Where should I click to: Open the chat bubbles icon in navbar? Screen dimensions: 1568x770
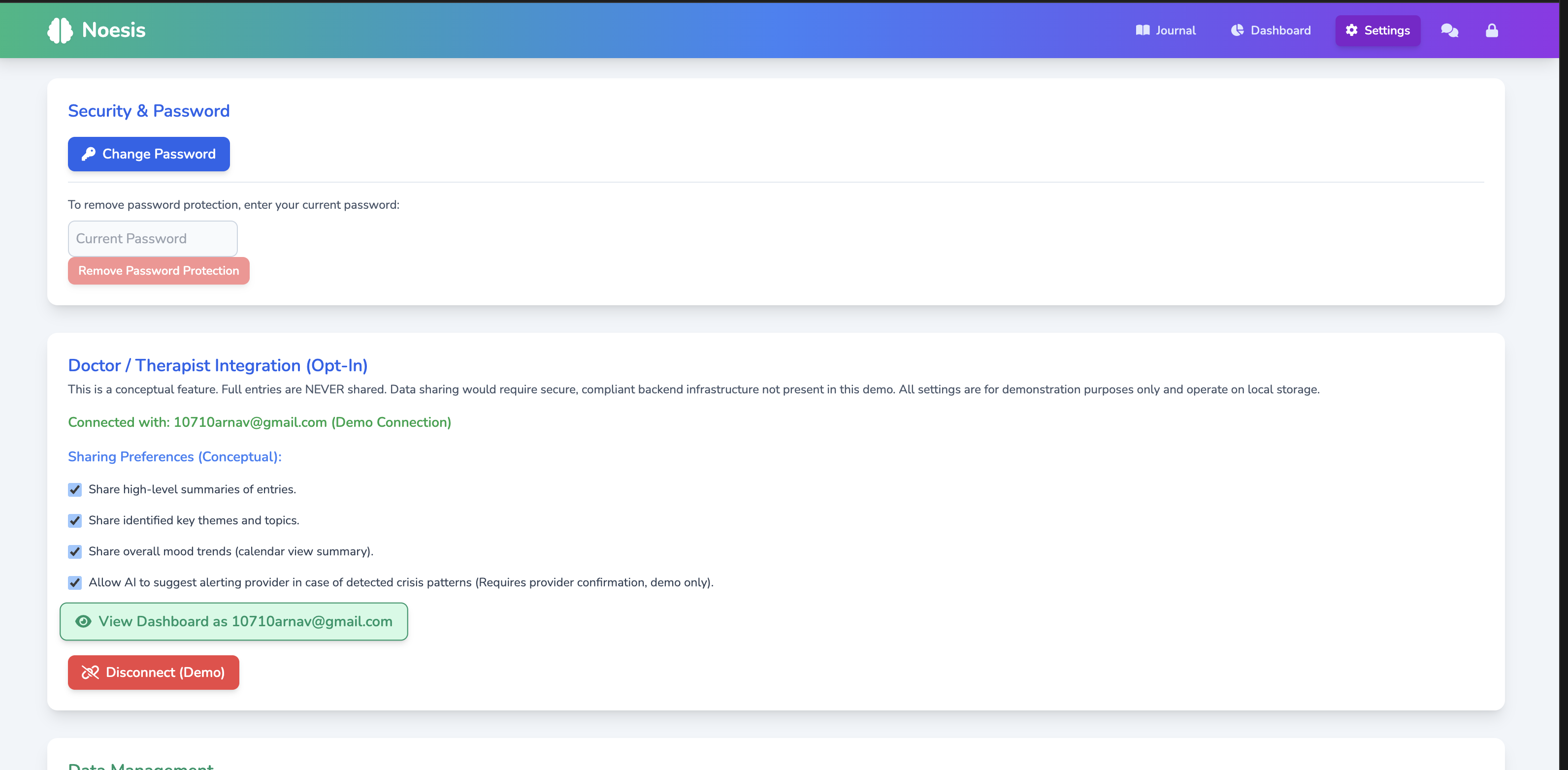[x=1449, y=31]
